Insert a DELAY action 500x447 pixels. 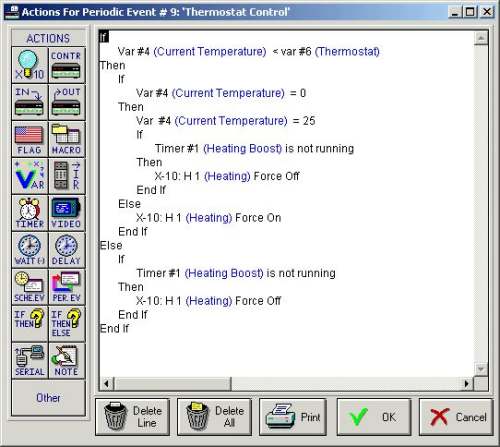[66, 250]
